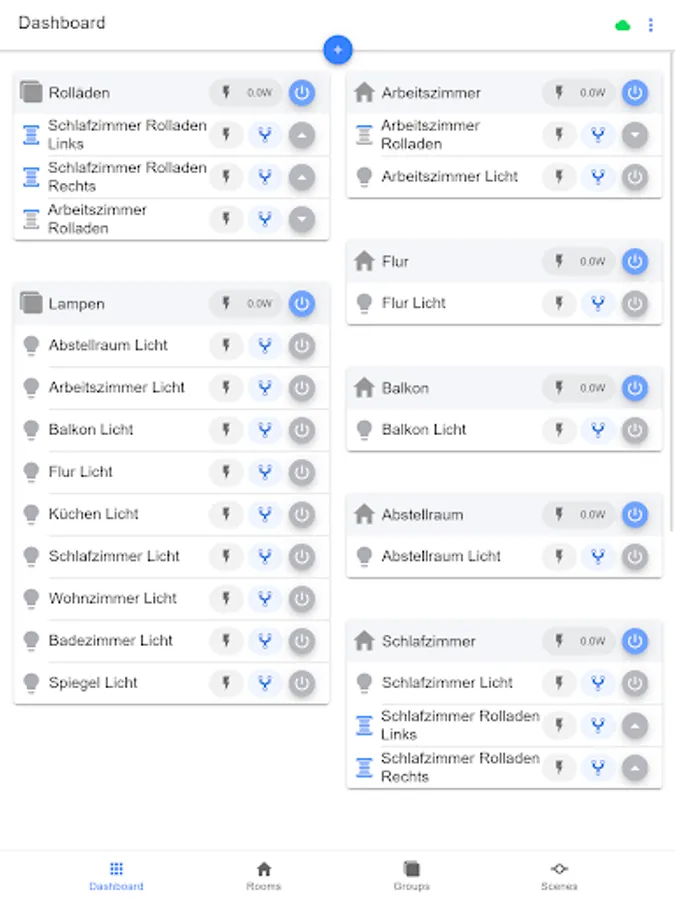The image size is (675, 900).
Task: Click the floating plus button
Action: click(x=337, y=49)
